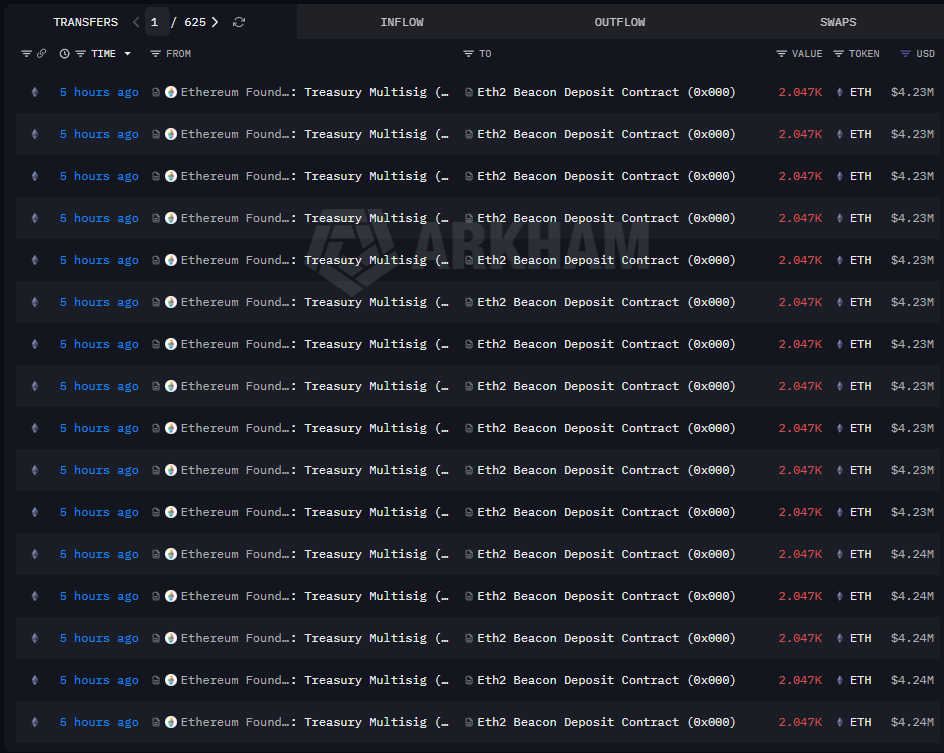Click the filter icon on the VALUE column
This screenshot has height=753, width=944.
[782, 53]
